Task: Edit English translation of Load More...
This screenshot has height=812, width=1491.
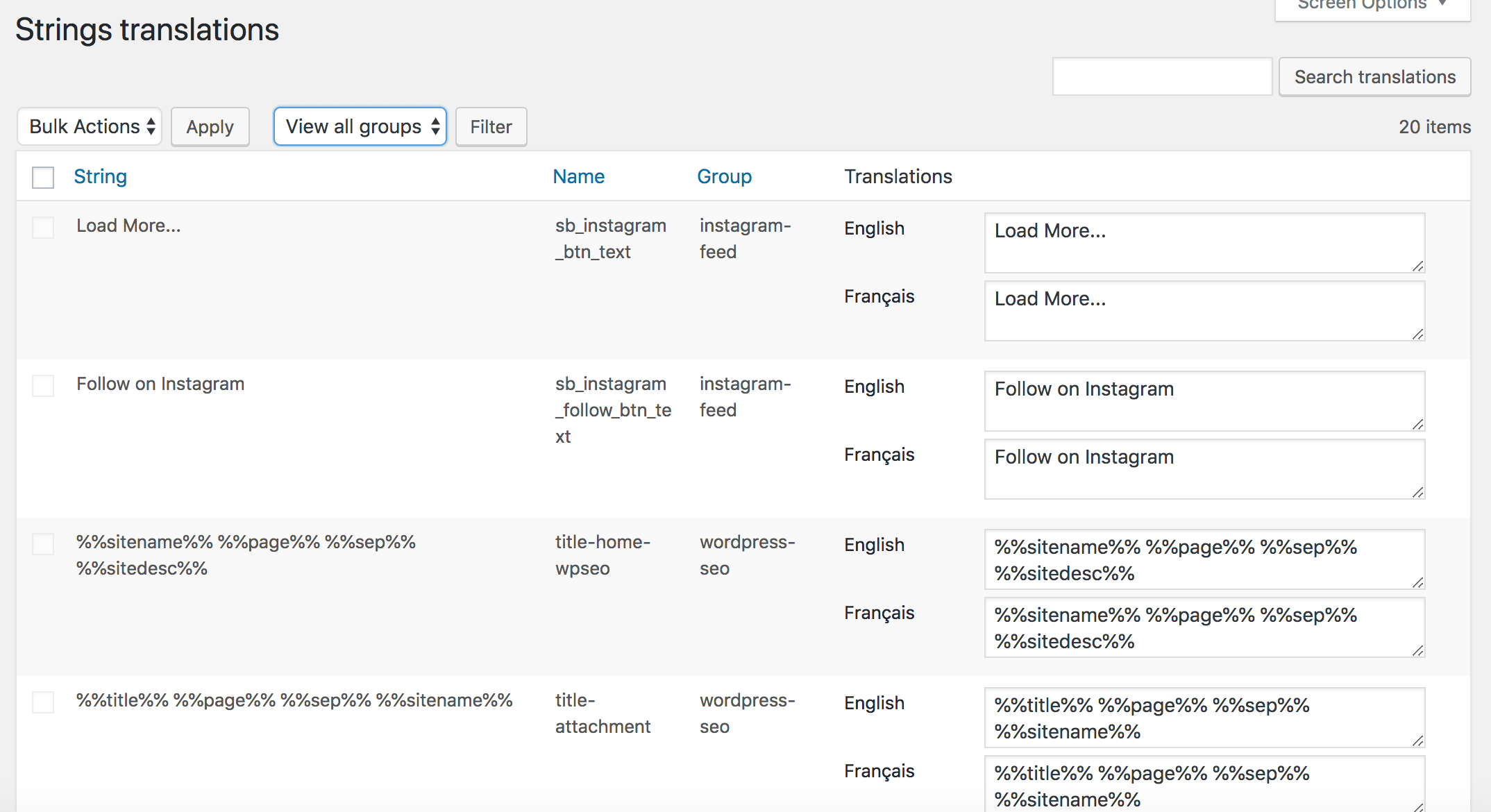Action: [x=1204, y=243]
